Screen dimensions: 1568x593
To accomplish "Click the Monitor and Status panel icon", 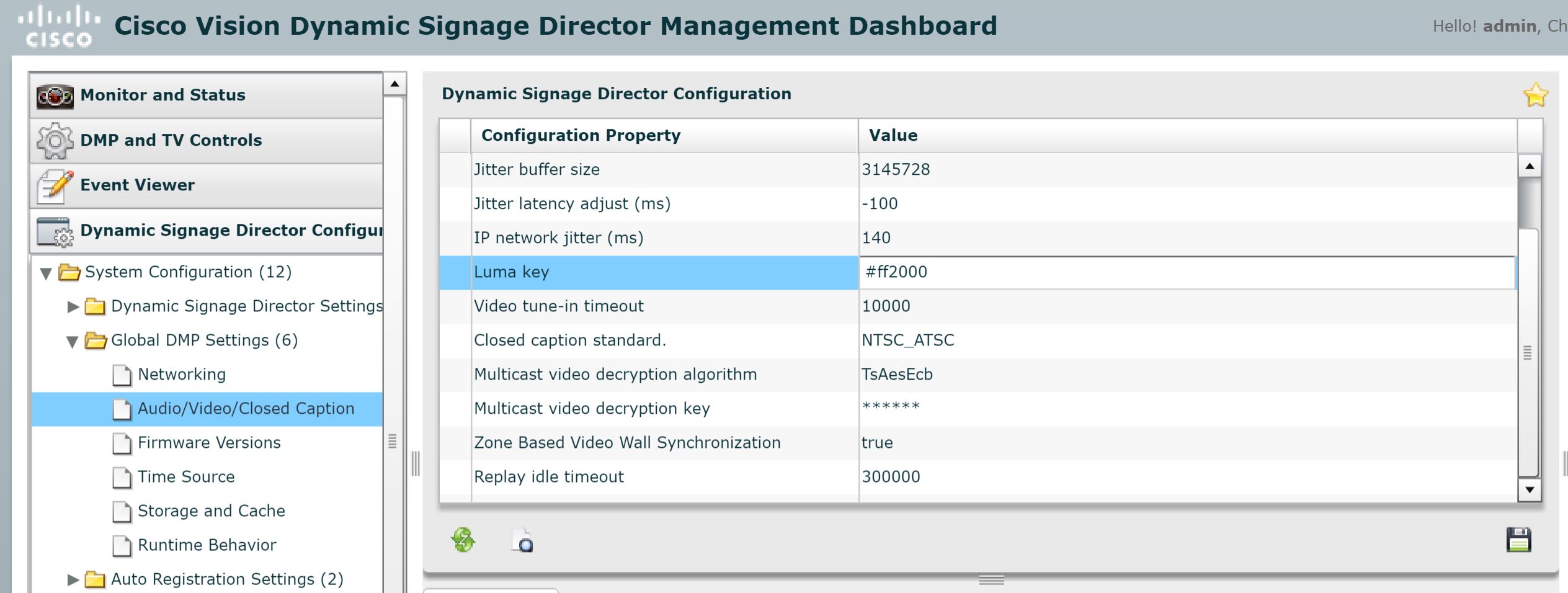I will (56, 94).
